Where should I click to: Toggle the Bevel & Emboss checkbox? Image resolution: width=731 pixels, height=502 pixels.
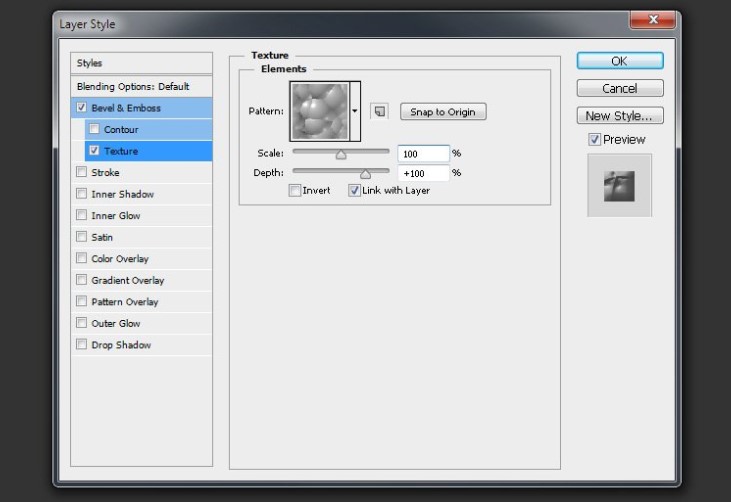tap(81, 108)
